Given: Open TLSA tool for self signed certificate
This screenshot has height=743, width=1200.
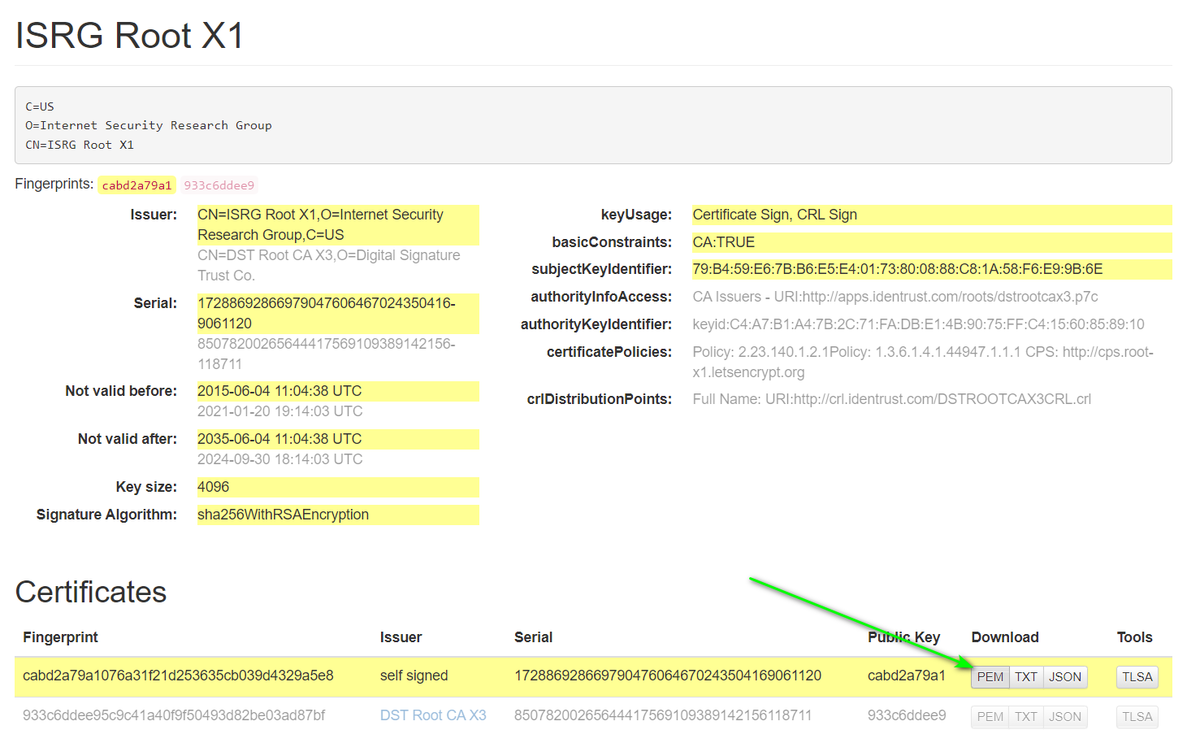Looking at the screenshot, I should click(x=1137, y=677).
